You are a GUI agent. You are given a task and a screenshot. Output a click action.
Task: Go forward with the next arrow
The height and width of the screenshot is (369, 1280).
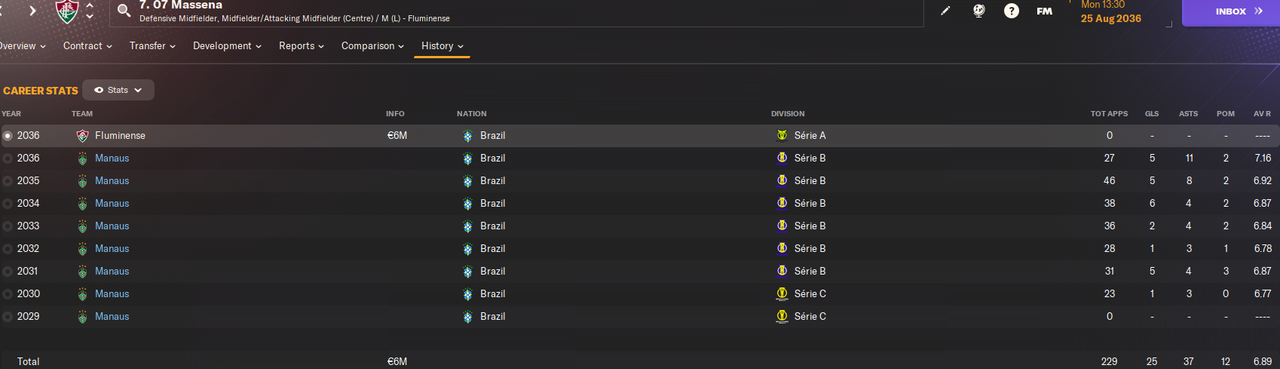[x=32, y=11]
